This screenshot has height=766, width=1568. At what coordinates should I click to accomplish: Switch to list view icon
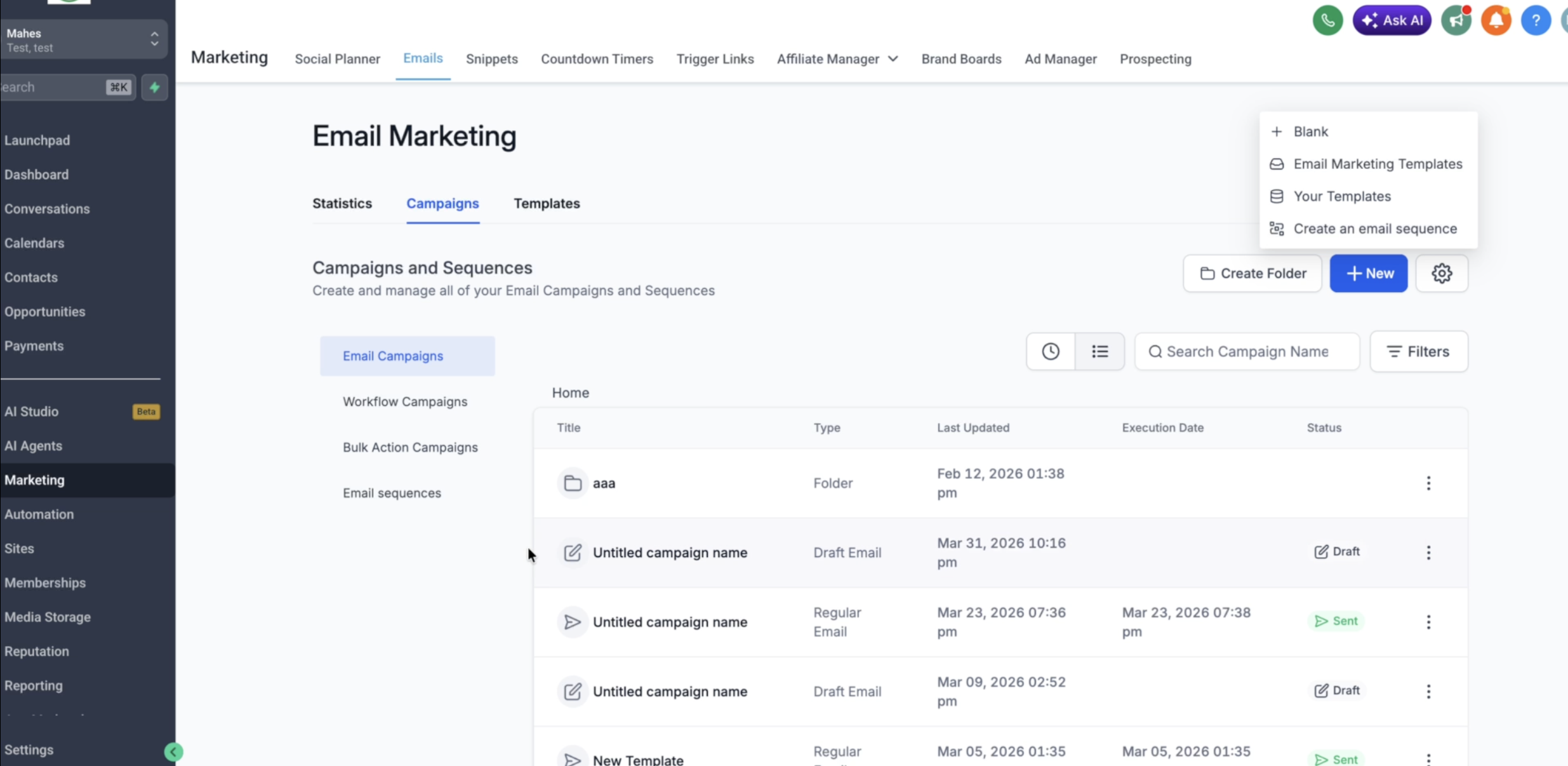(x=1100, y=351)
